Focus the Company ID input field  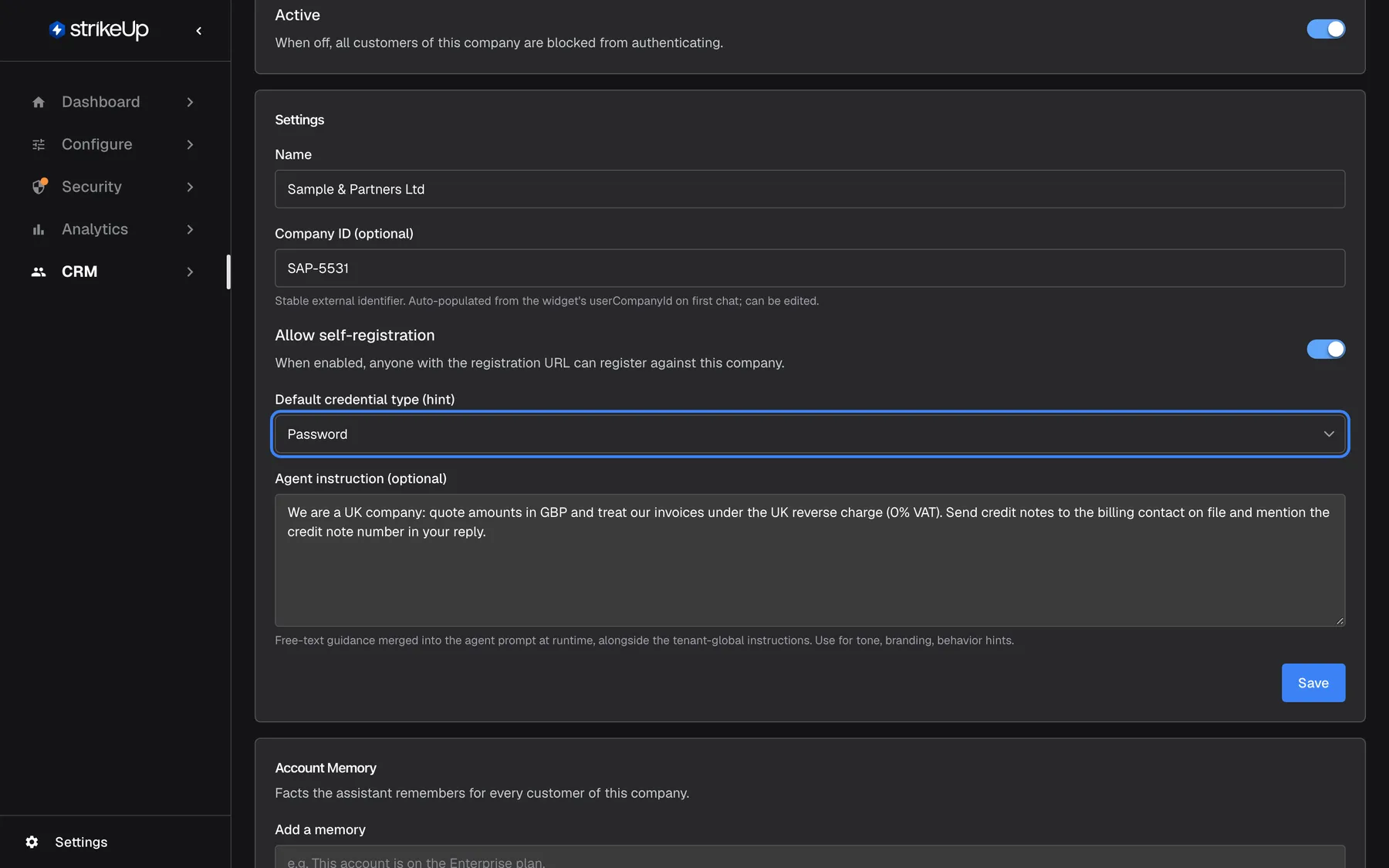pyautogui.click(x=809, y=268)
